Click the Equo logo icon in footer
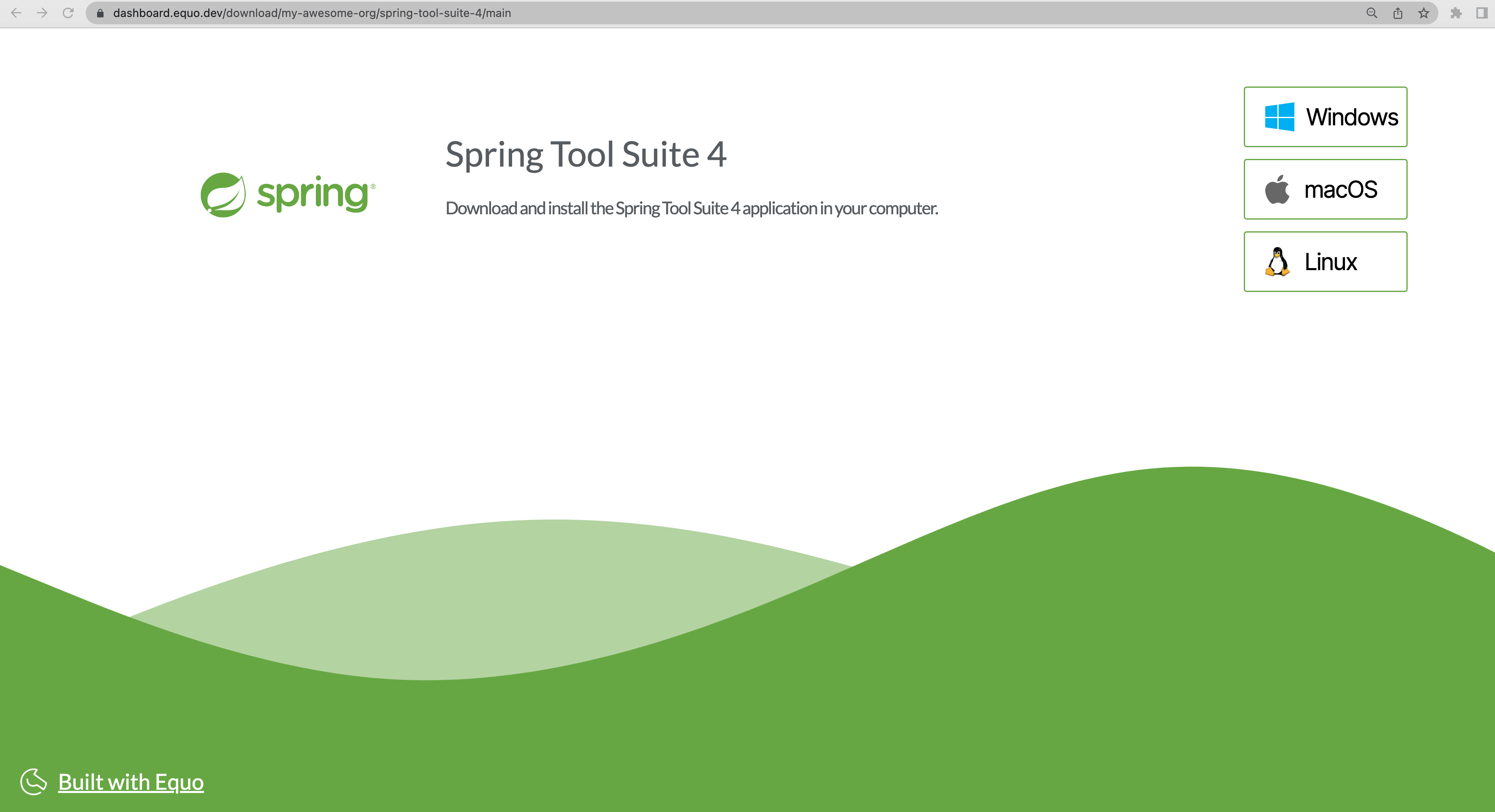The width and height of the screenshot is (1495, 812). [34, 782]
